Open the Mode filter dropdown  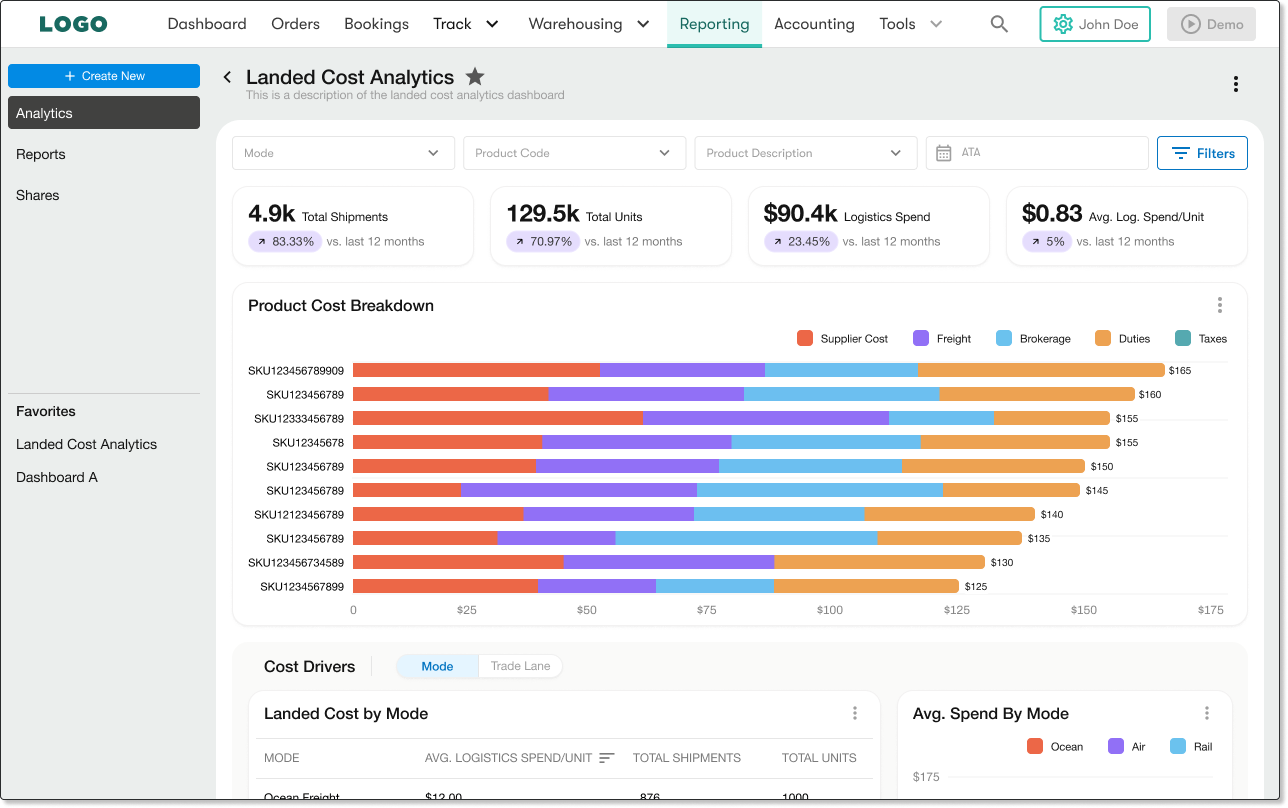coord(343,153)
